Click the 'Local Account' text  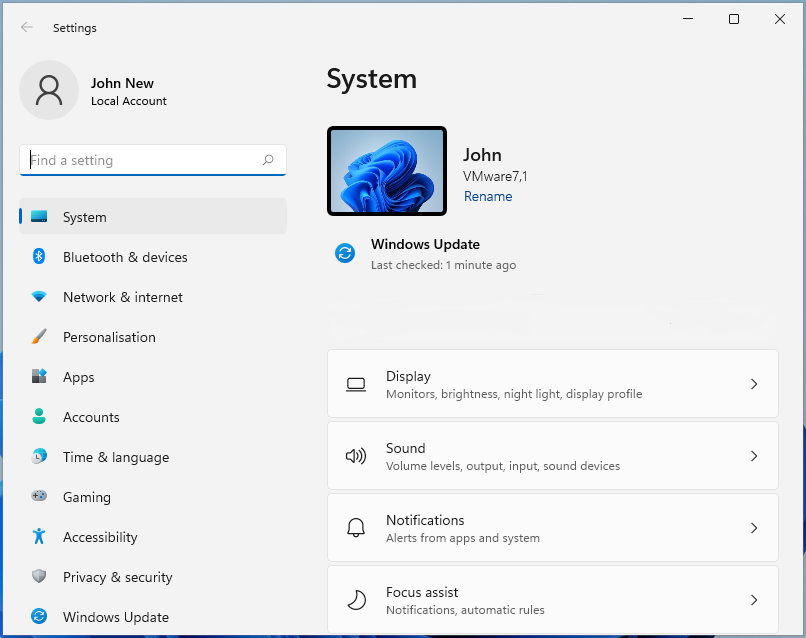tap(129, 101)
